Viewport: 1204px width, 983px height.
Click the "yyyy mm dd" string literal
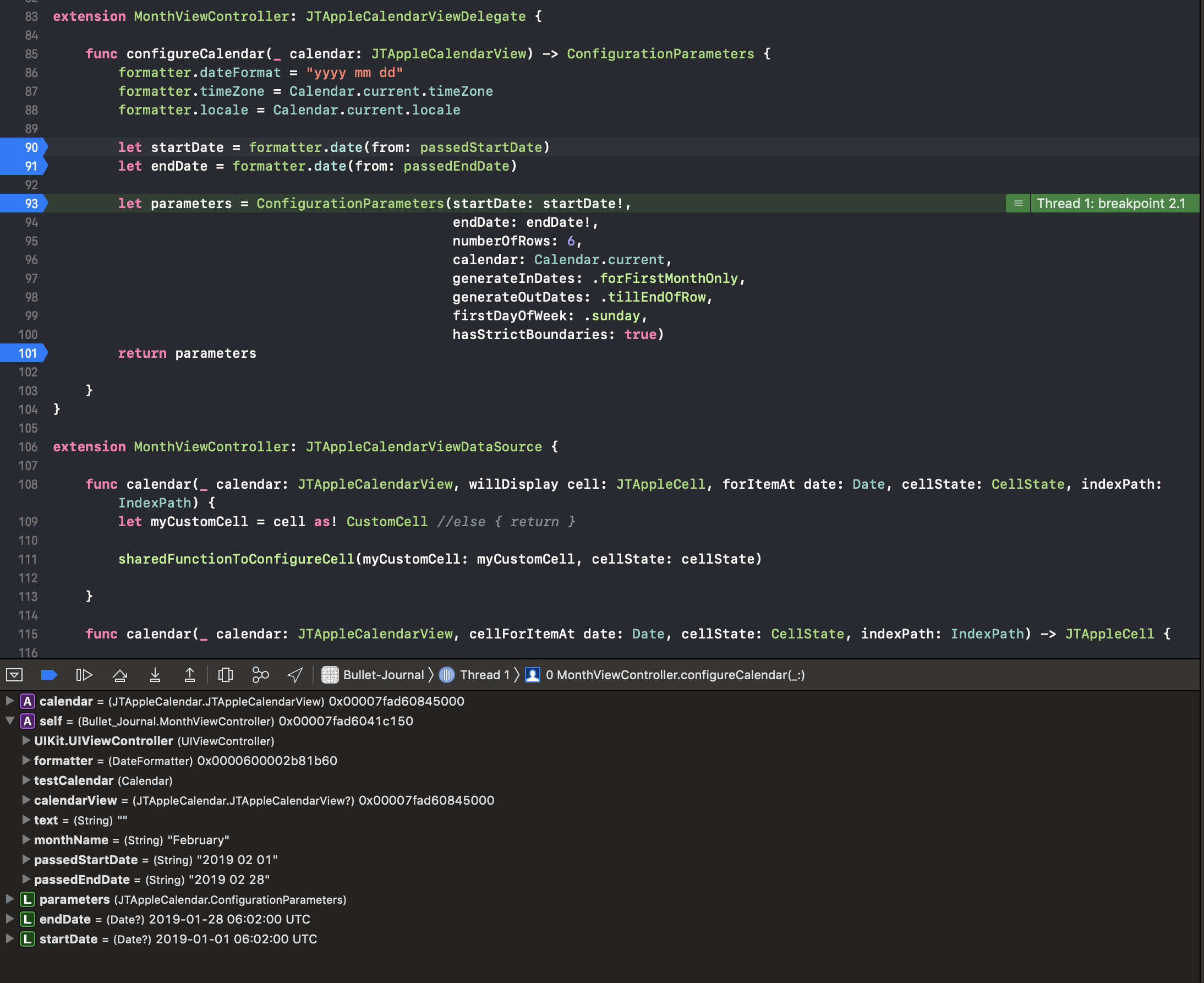click(354, 73)
